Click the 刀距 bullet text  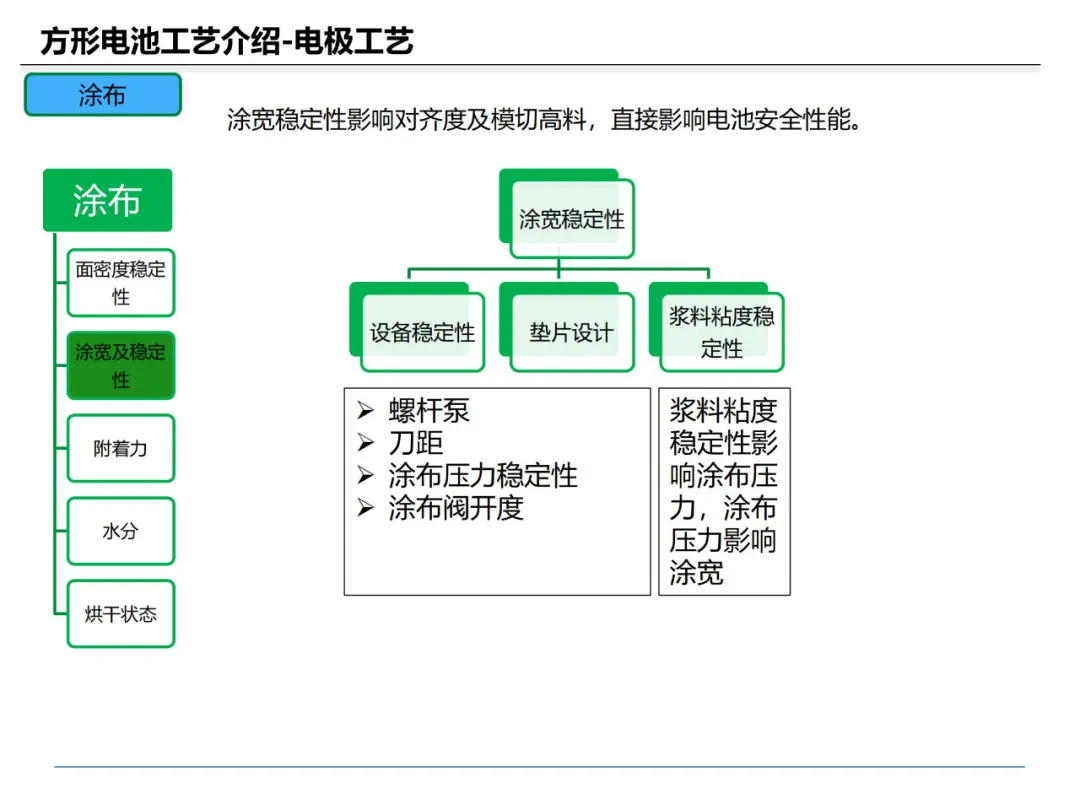tap(415, 443)
